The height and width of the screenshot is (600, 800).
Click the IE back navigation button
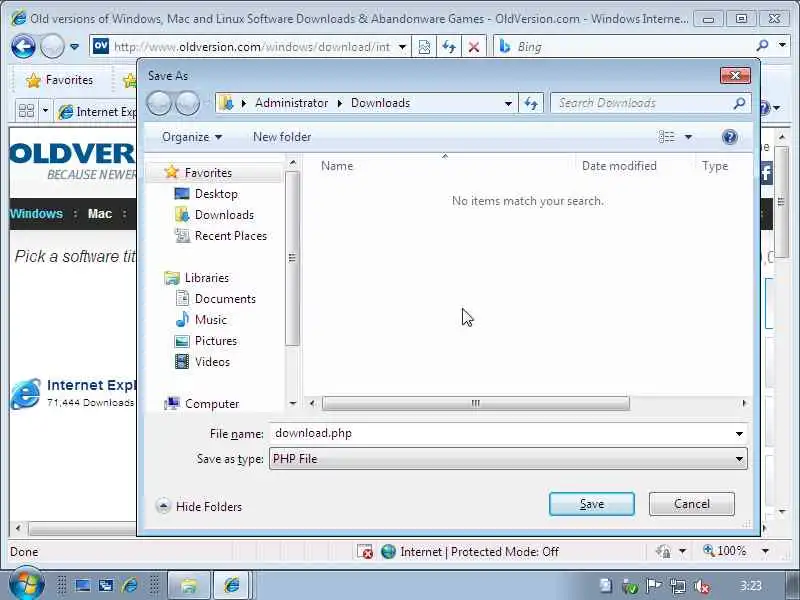(x=23, y=47)
